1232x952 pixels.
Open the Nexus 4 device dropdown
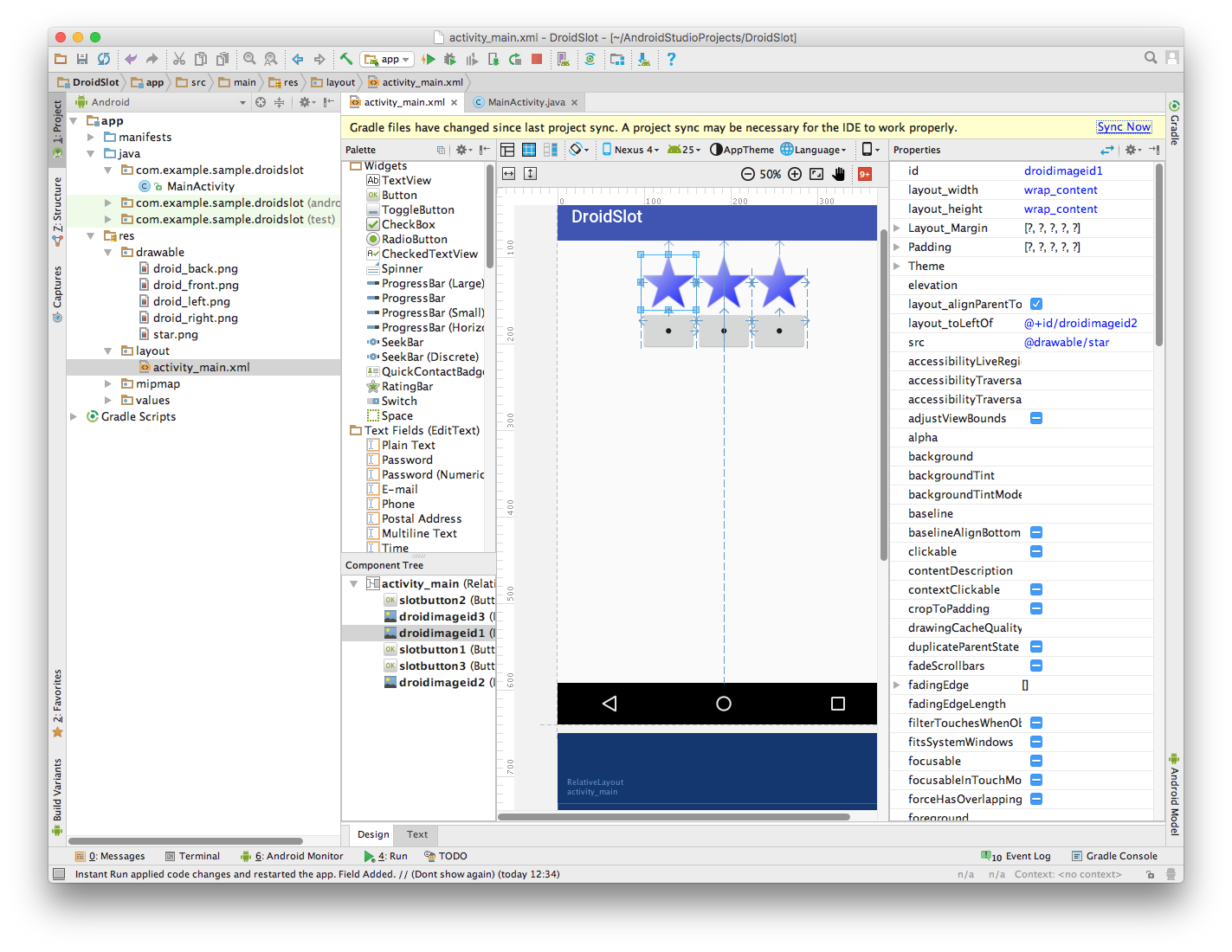630,150
